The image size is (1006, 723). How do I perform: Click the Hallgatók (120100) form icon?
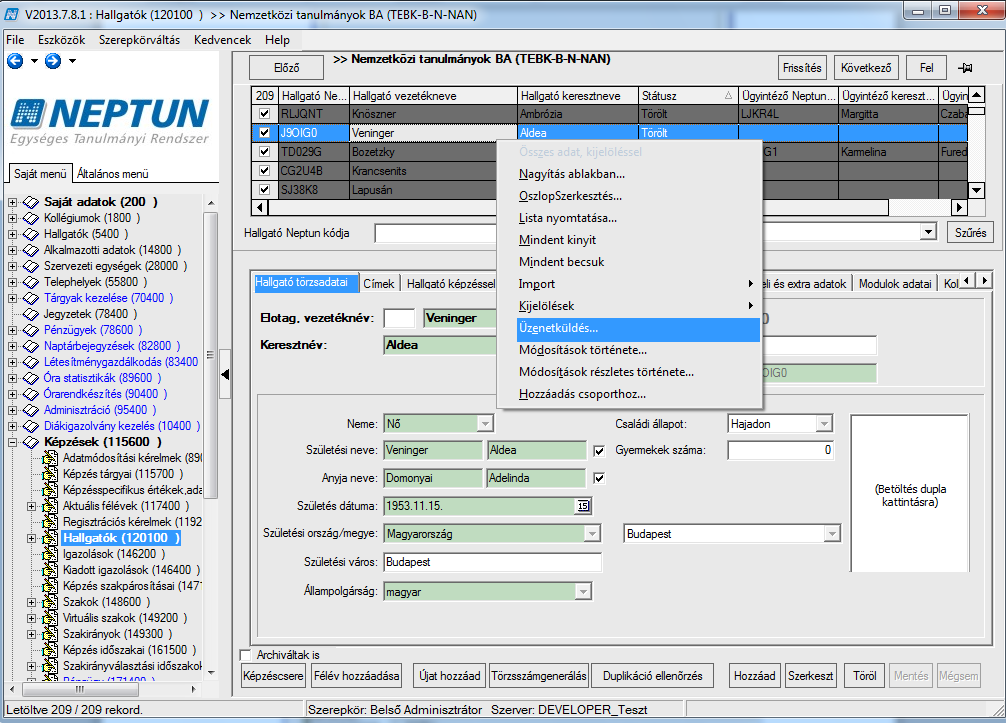point(49,538)
